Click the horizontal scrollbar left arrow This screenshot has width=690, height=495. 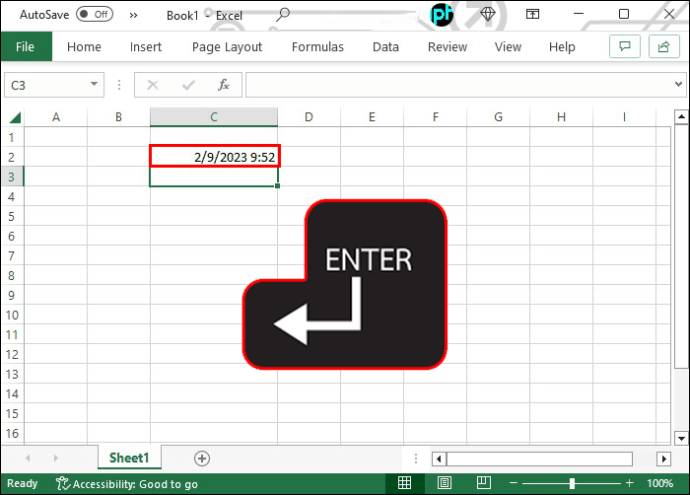pyautogui.click(x=439, y=459)
